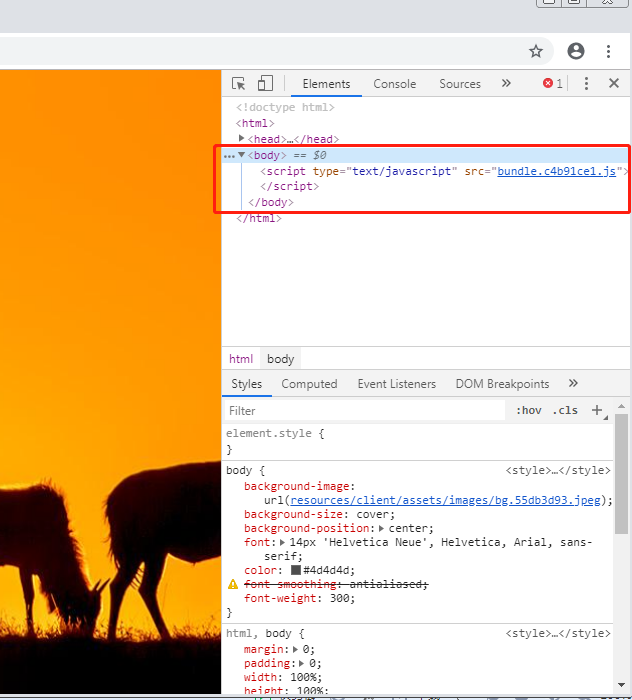Select the <html> opening tag node

tap(255, 123)
